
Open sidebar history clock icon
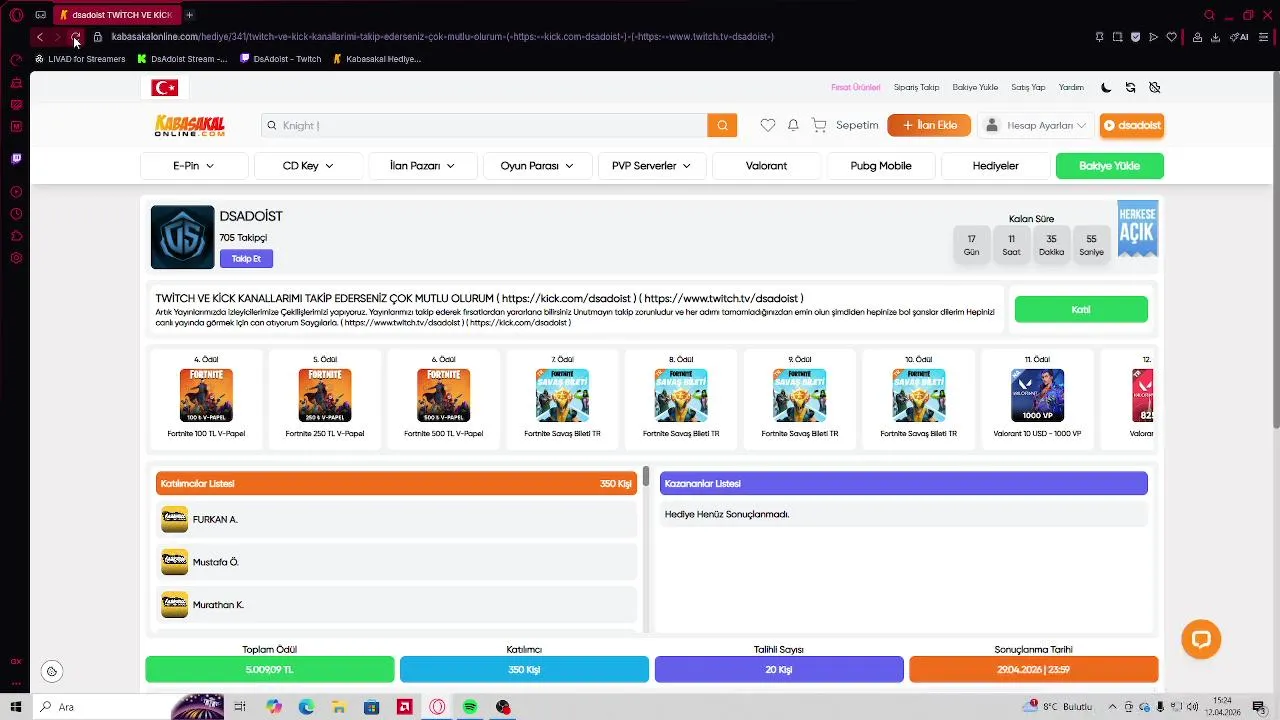coord(16,214)
